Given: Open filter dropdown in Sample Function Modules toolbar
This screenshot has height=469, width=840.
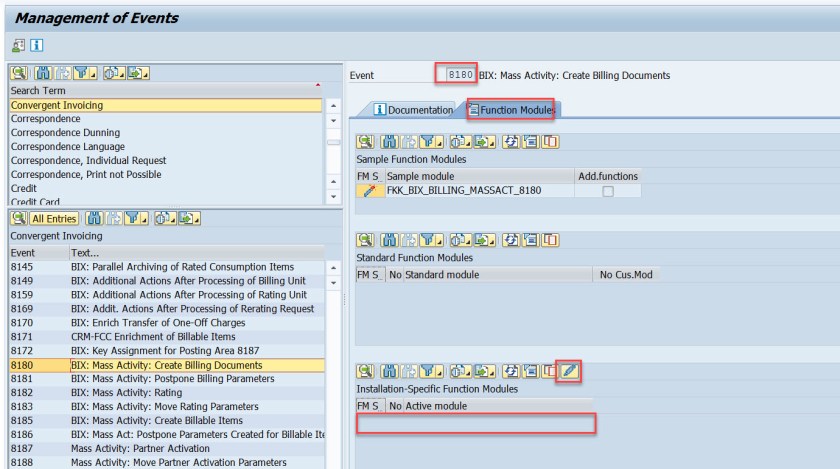Looking at the screenshot, I should pyautogui.click(x=431, y=142).
